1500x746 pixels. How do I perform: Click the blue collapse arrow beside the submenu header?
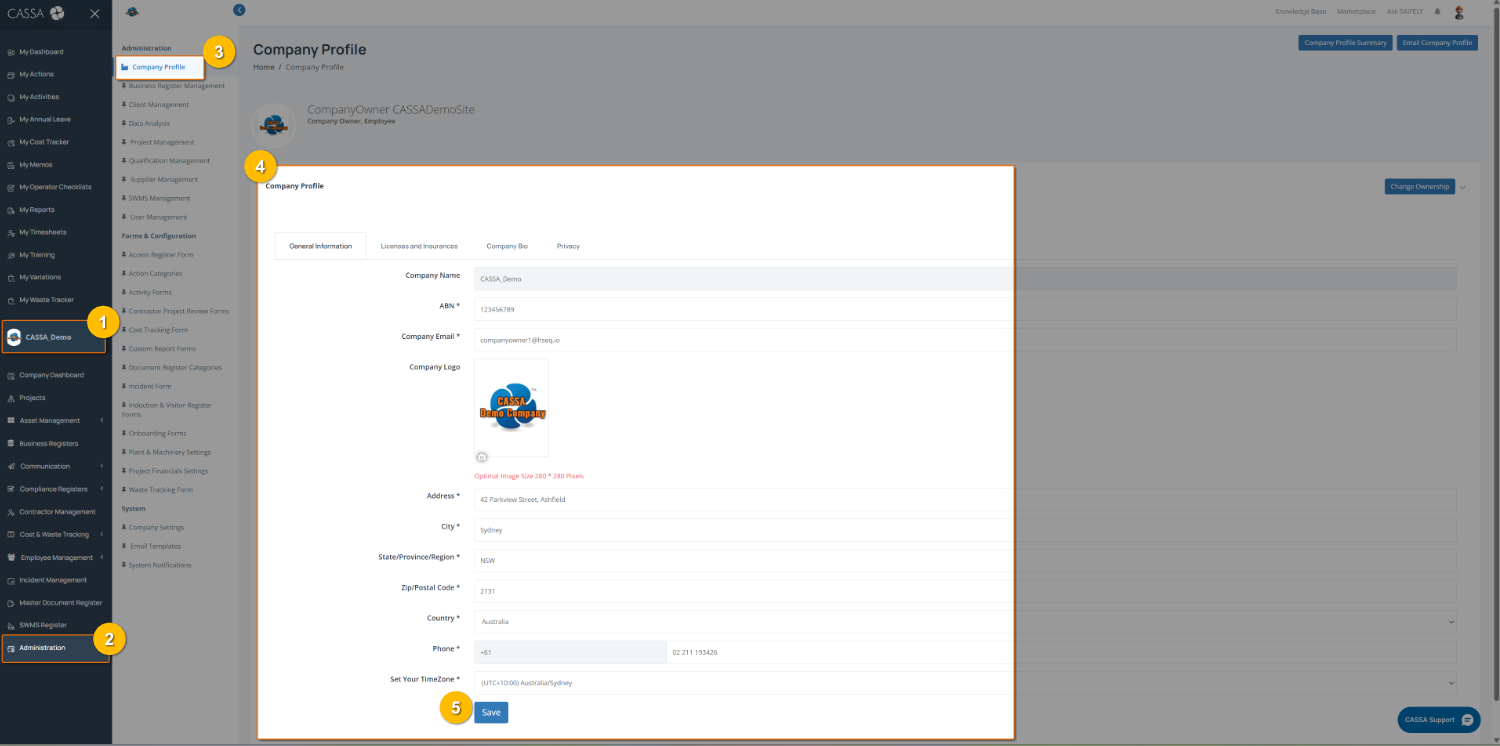coord(239,10)
